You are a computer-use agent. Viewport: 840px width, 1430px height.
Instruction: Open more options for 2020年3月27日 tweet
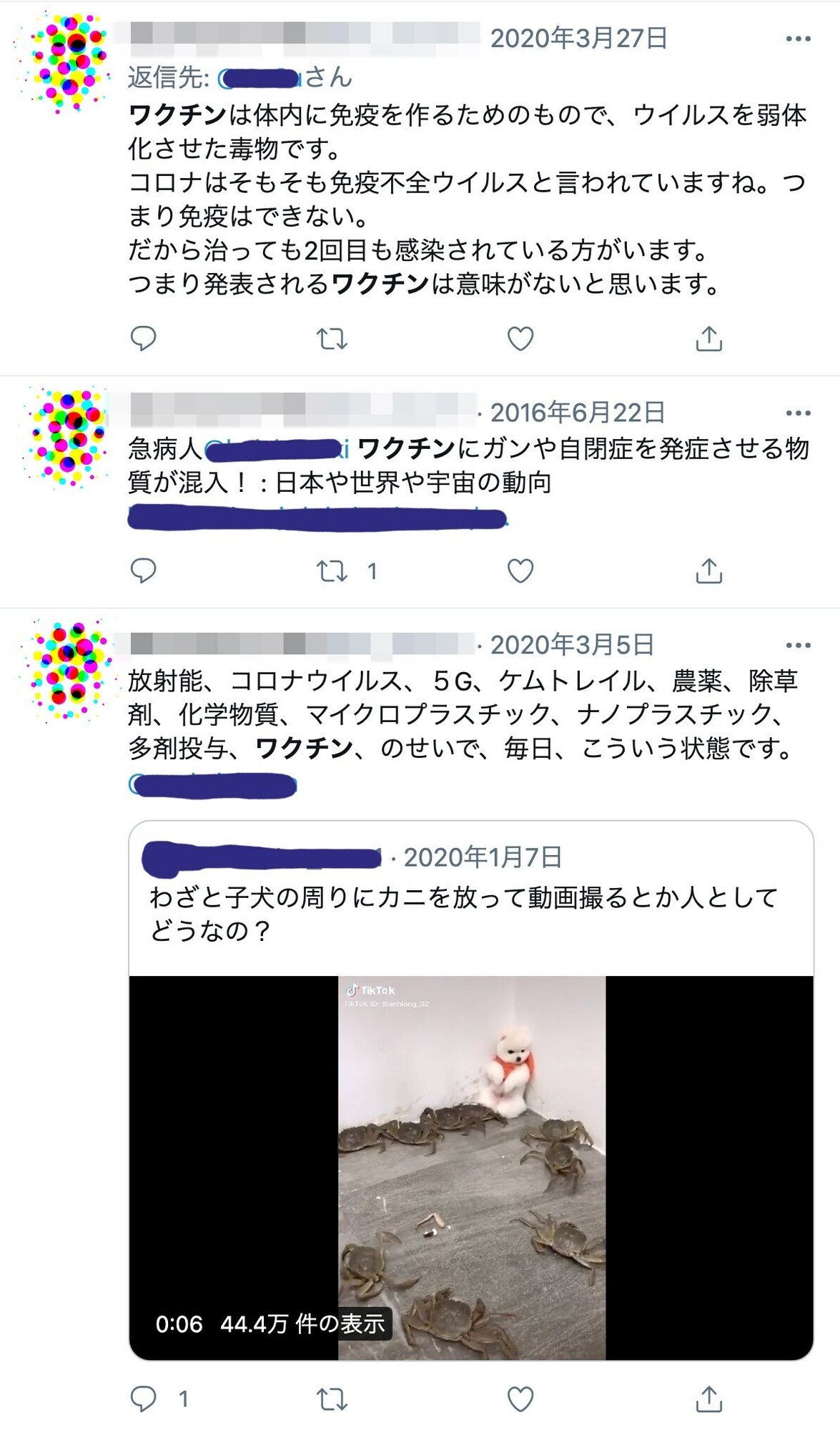tap(798, 39)
